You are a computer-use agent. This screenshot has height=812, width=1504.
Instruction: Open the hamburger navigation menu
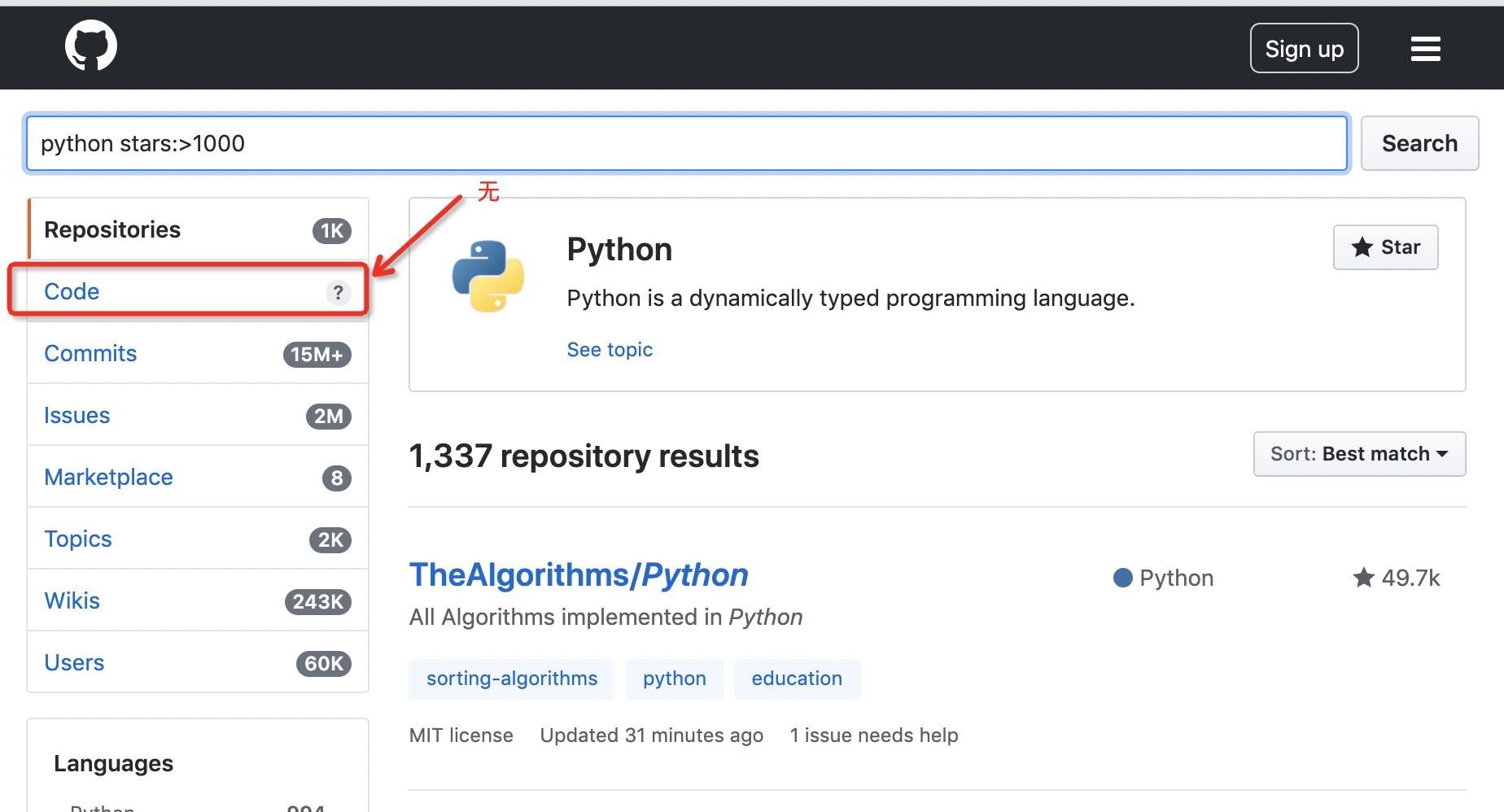pyautogui.click(x=1425, y=49)
